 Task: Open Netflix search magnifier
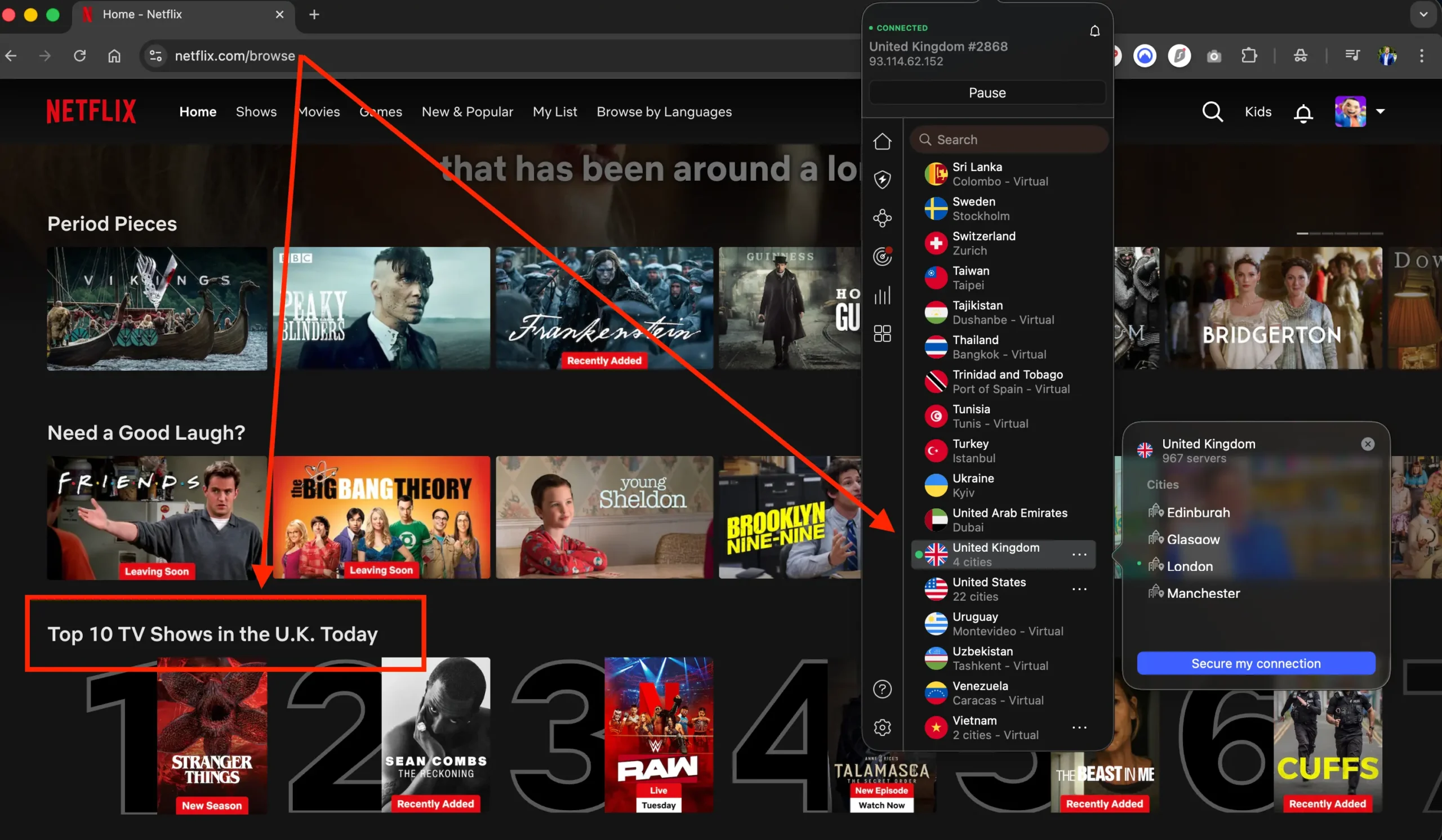point(1212,111)
